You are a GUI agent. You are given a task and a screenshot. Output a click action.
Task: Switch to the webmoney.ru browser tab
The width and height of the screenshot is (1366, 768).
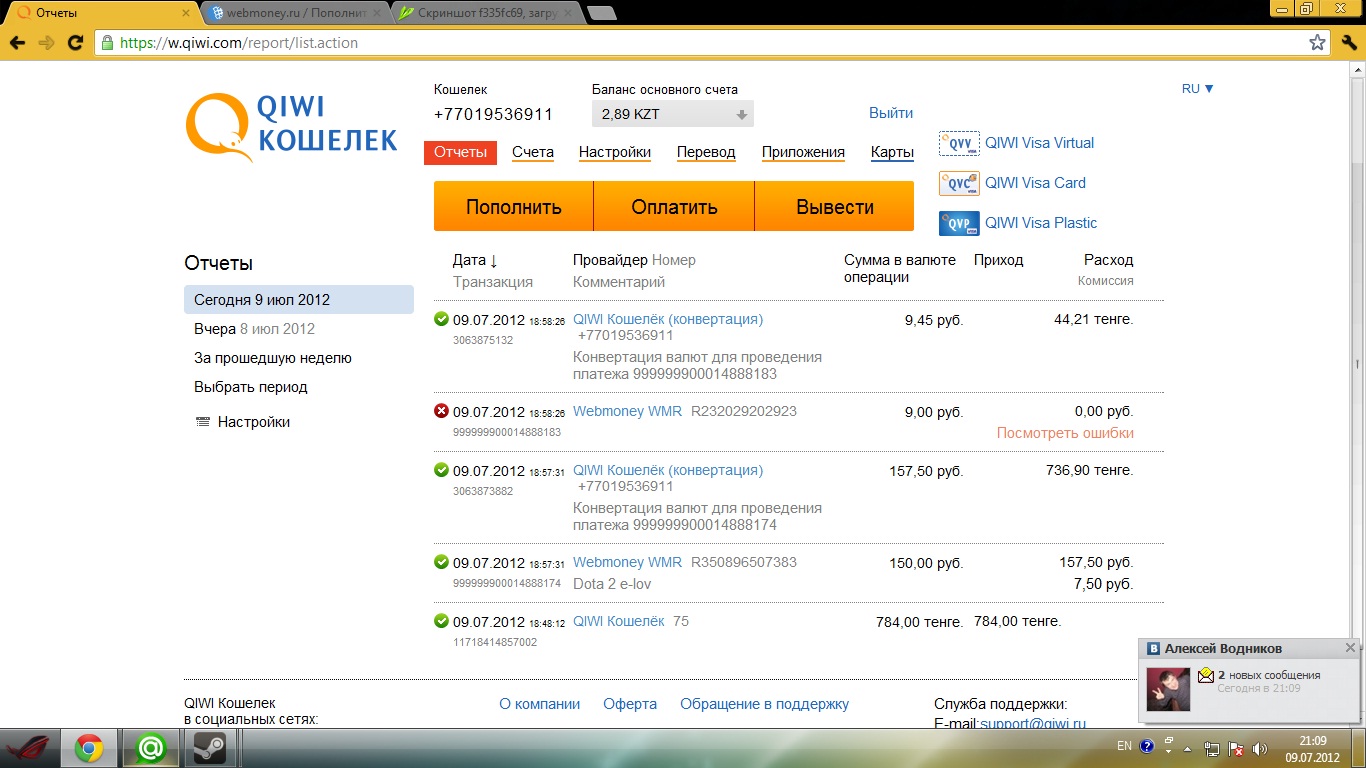(x=294, y=13)
